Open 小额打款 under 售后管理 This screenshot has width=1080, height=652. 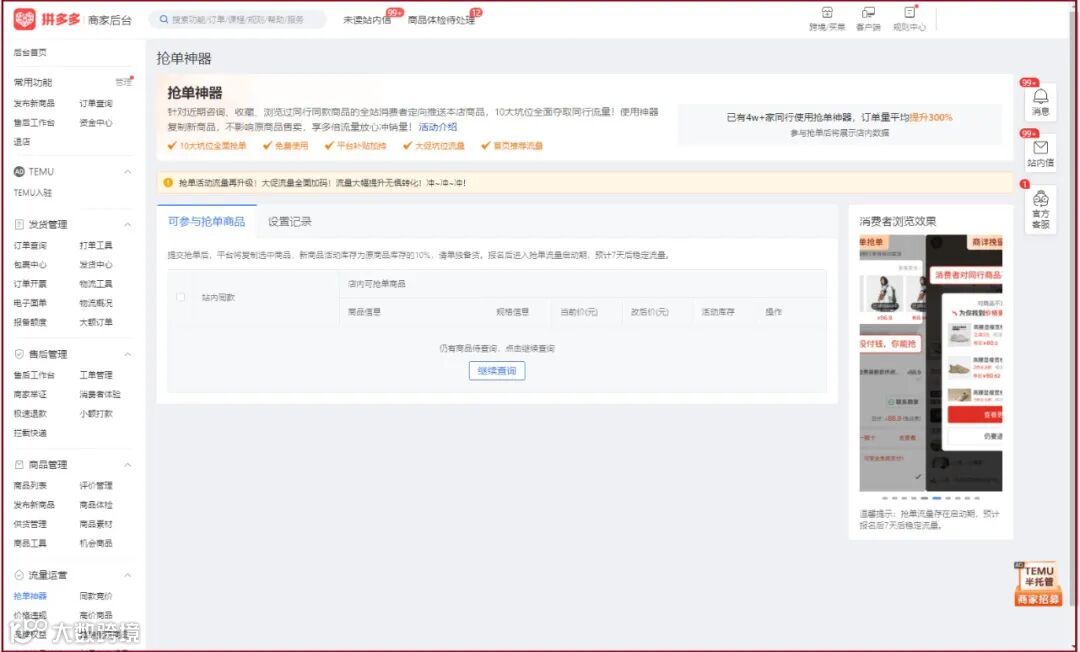[96, 414]
